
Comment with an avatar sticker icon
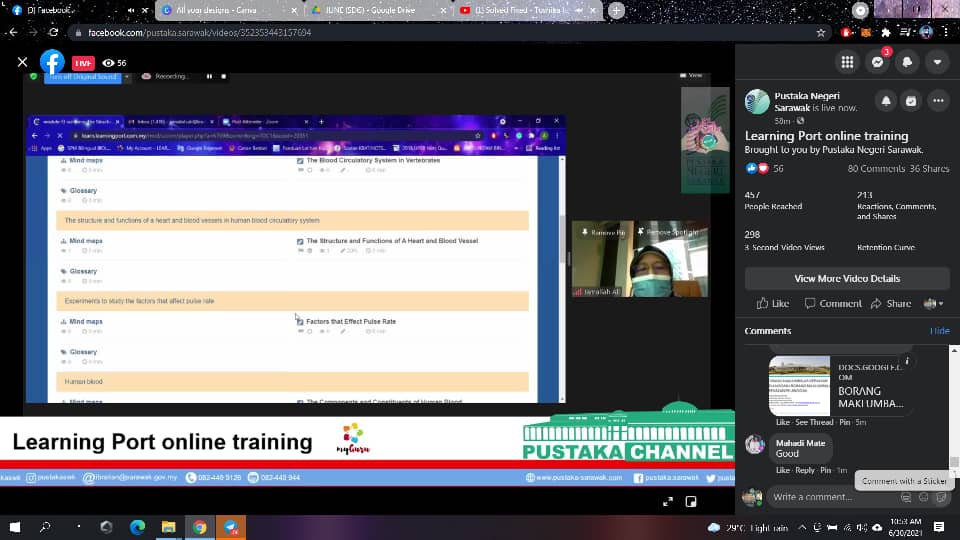[906, 497]
